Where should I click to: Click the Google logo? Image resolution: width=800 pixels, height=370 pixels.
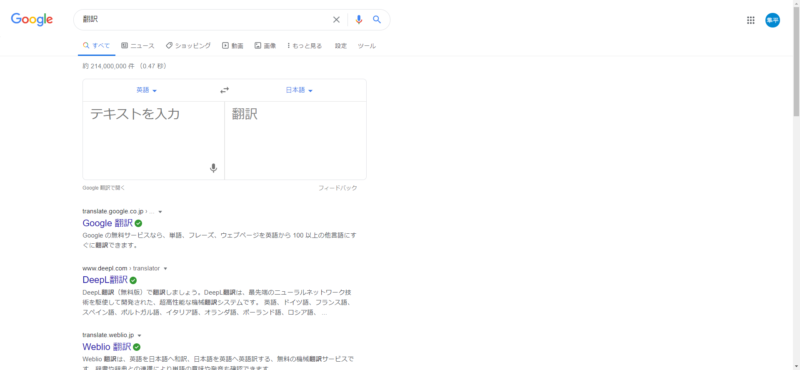[32, 19]
